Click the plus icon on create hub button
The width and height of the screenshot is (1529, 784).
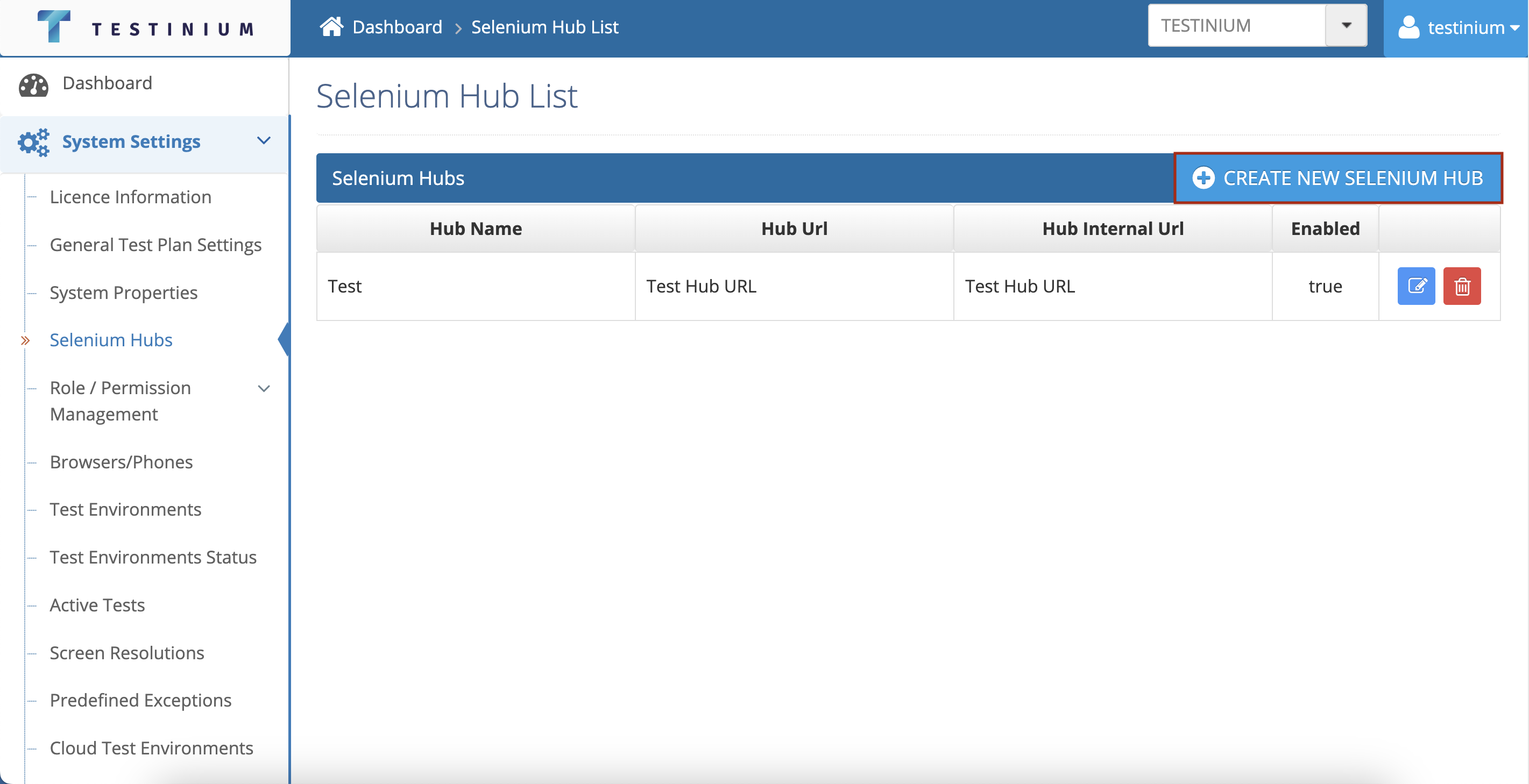[x=1203, y=178]
